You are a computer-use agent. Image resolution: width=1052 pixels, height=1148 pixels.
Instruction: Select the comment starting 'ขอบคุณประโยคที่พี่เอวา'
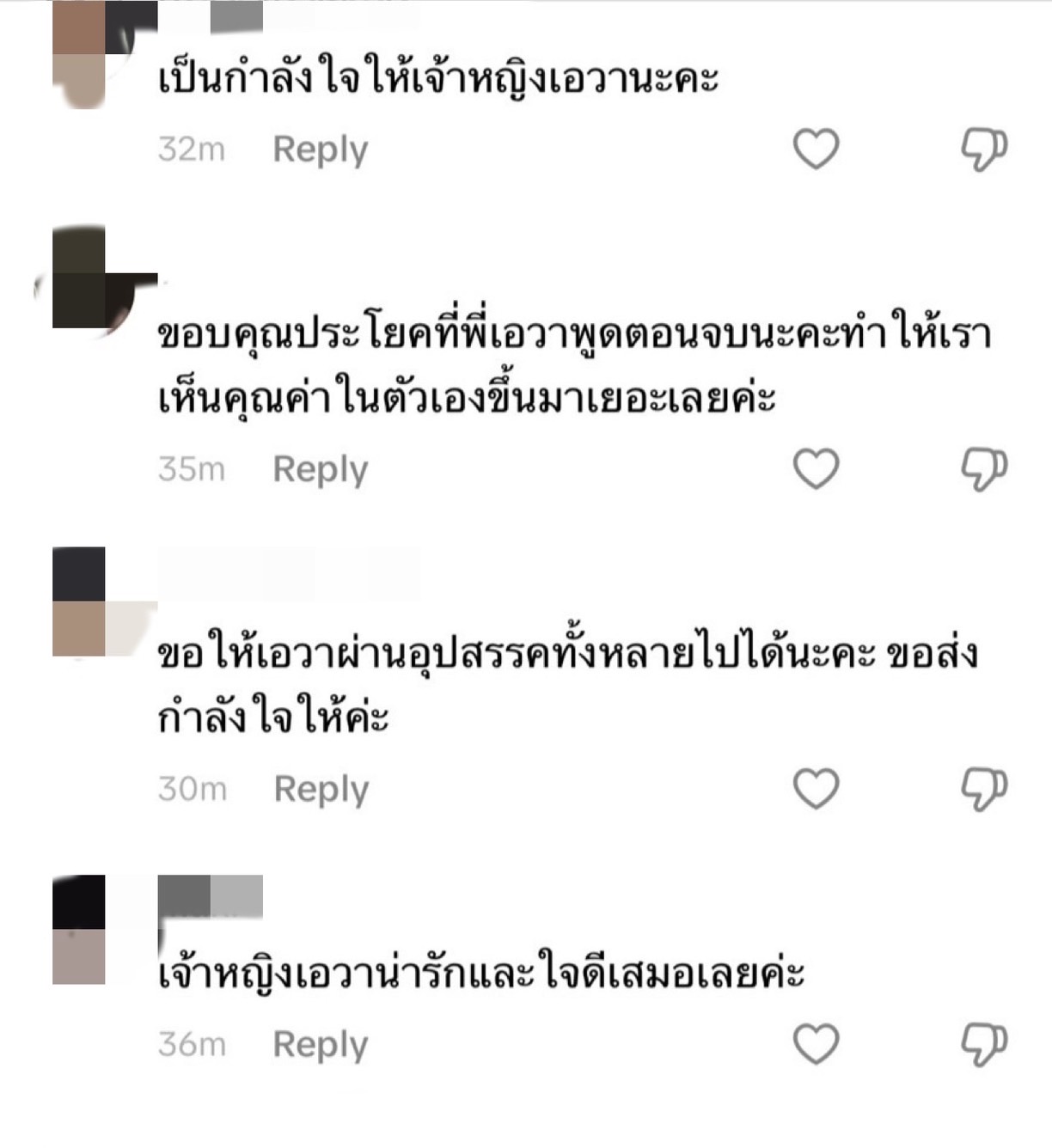[574, 365]
